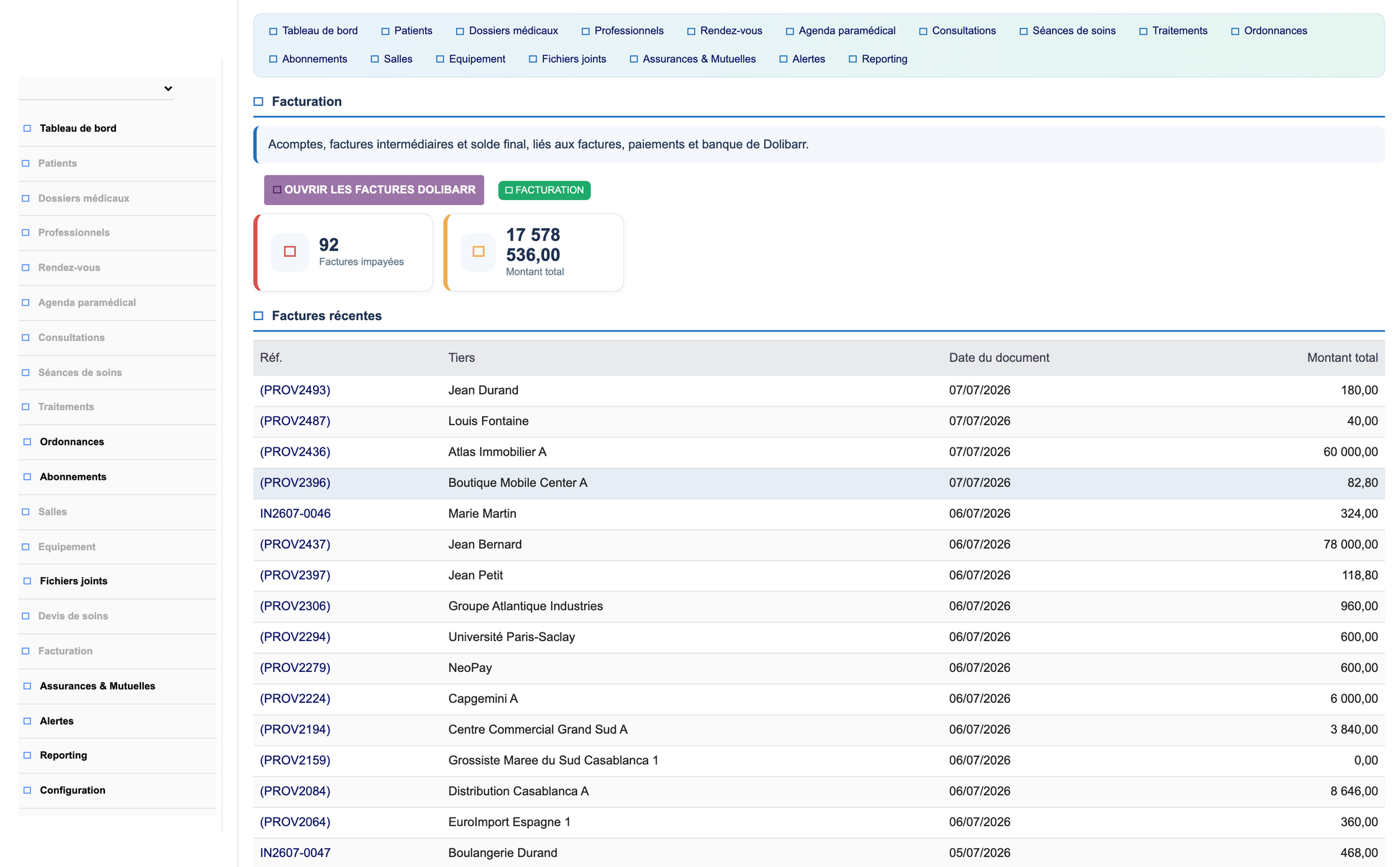Viewport: 1400px width, 867px height.
Task: Open Agenda paramédical top tab
Action: [840, 31]
